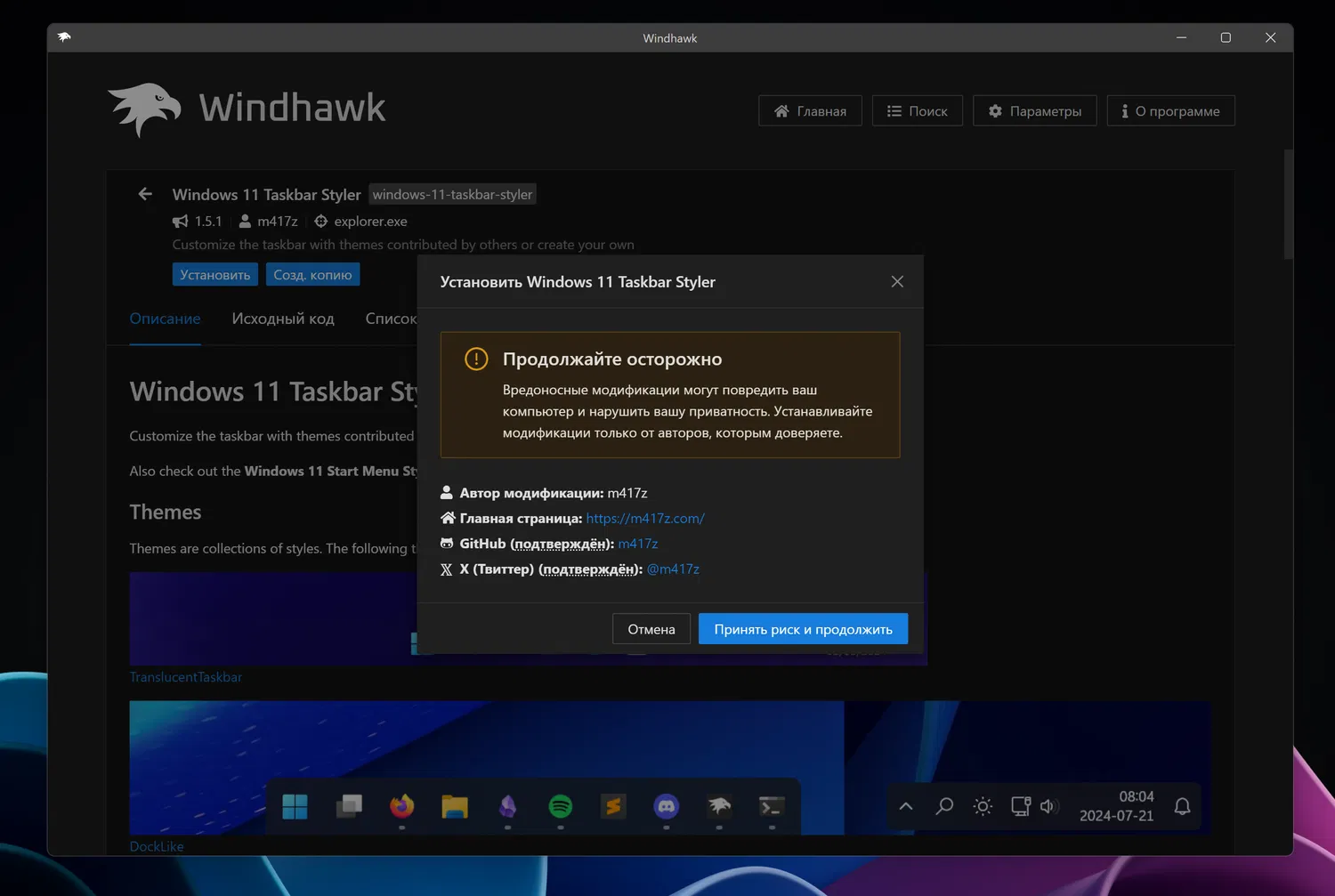Click Принять риск и продолжить
Viewport: 1335px width, 896px height.
pyautogui.click(x=803, y=629)
